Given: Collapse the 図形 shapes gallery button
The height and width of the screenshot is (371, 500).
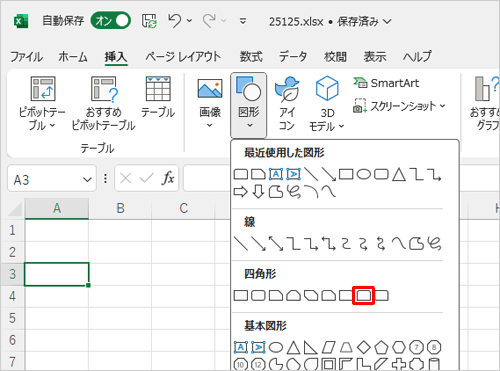Looking at the screenshot, I should point(249,105).
